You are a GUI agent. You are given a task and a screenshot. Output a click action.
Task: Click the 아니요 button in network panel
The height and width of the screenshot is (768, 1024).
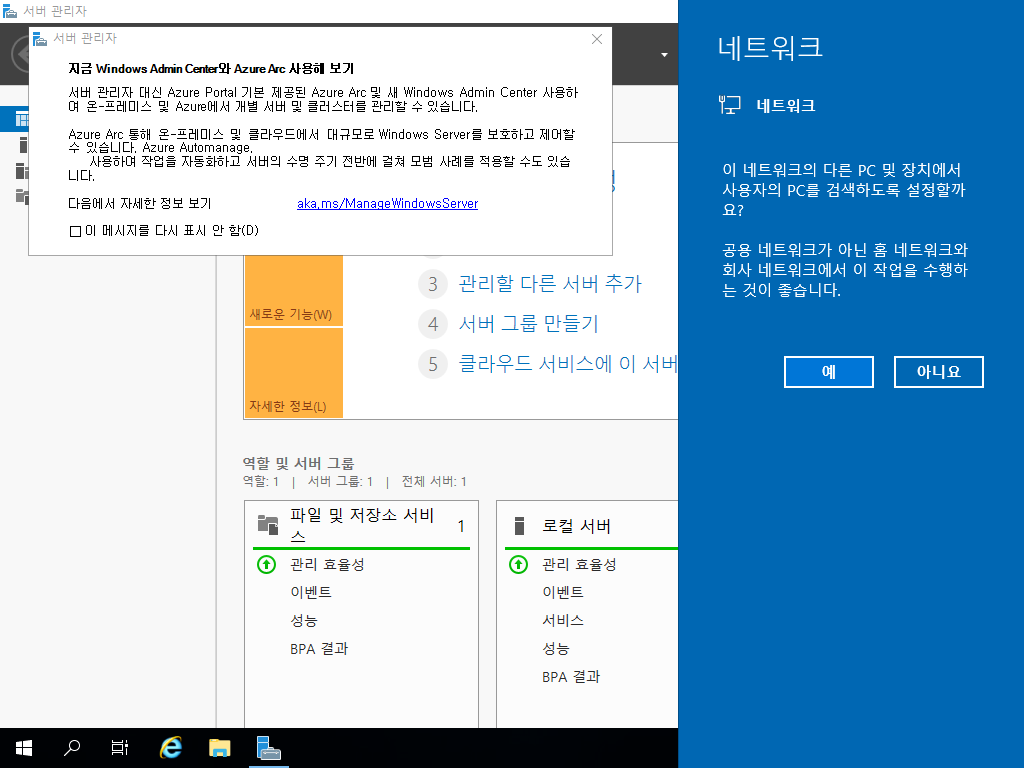938,372
